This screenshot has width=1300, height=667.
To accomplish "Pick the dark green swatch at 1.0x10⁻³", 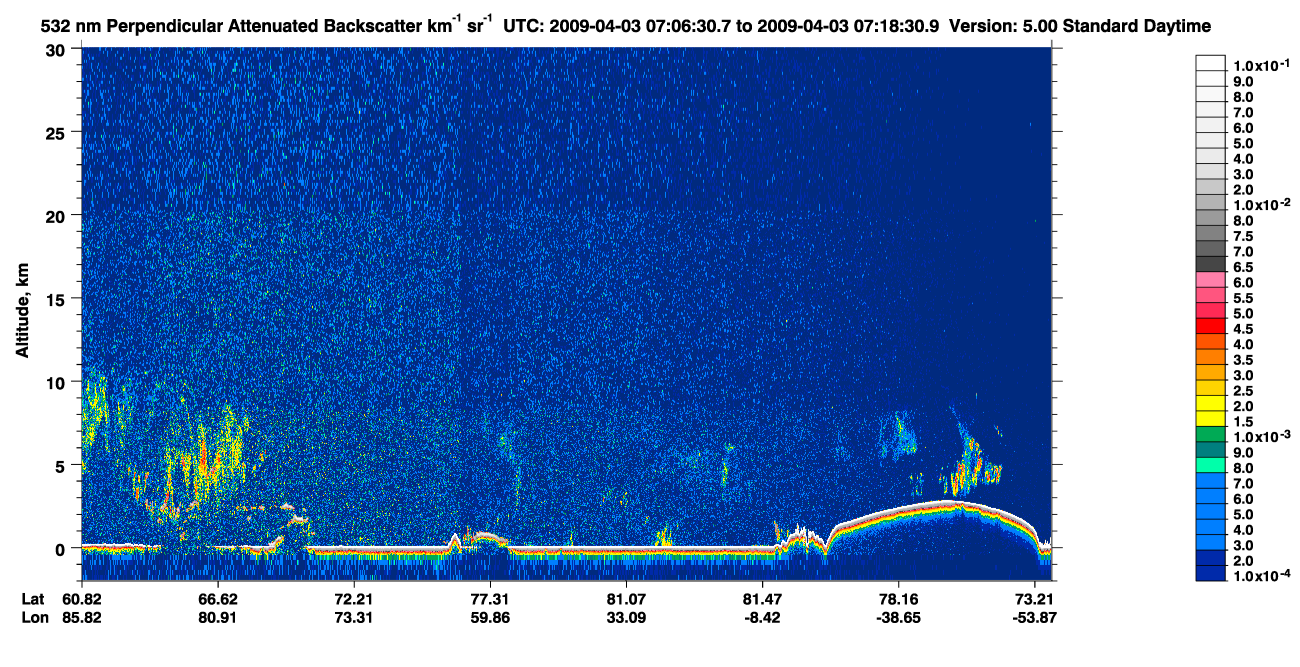I will [x=1211, y=433].
